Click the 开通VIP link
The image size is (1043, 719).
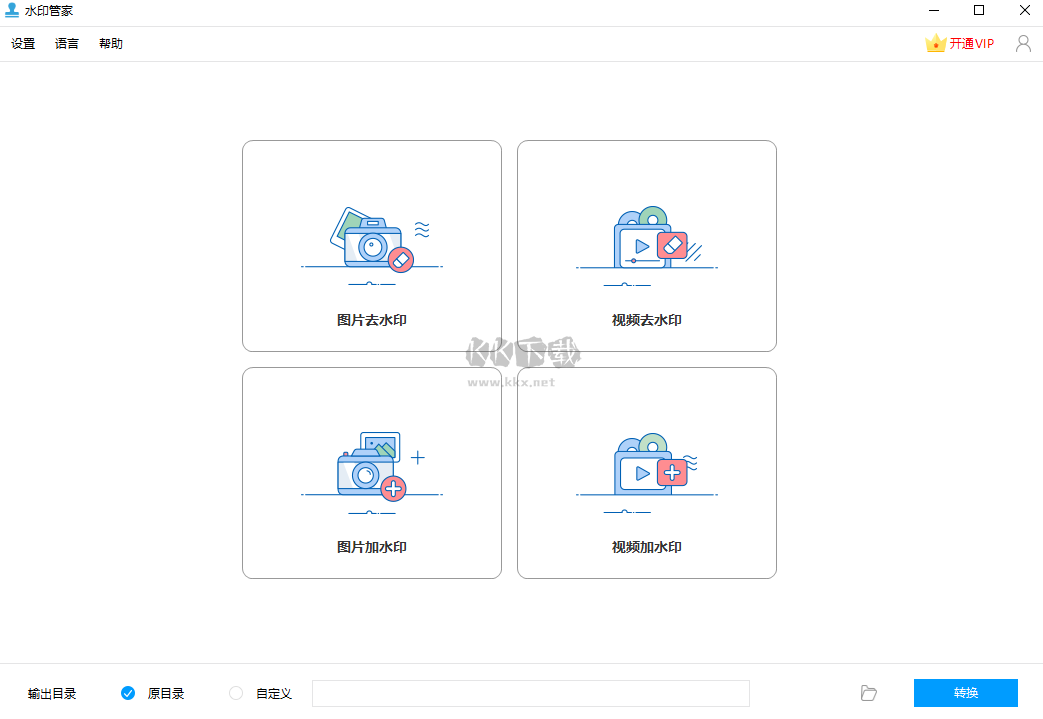971,43
